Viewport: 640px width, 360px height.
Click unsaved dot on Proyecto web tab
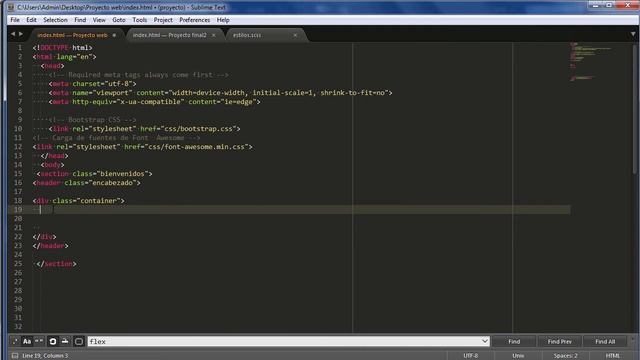click(x=114, y=35)
